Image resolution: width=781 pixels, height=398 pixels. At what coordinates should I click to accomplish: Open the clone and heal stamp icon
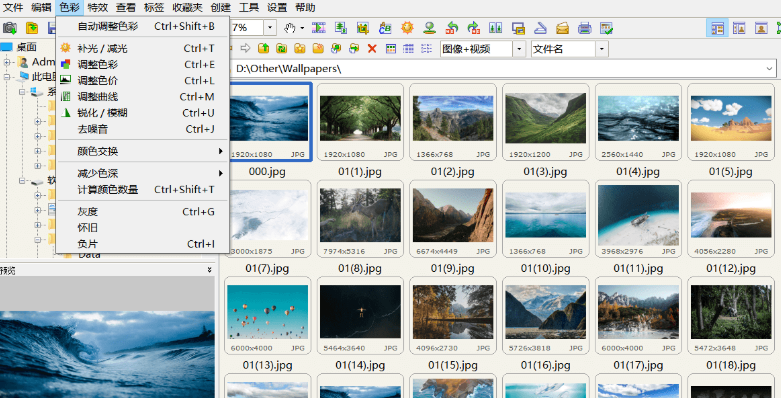coord(429,28)
